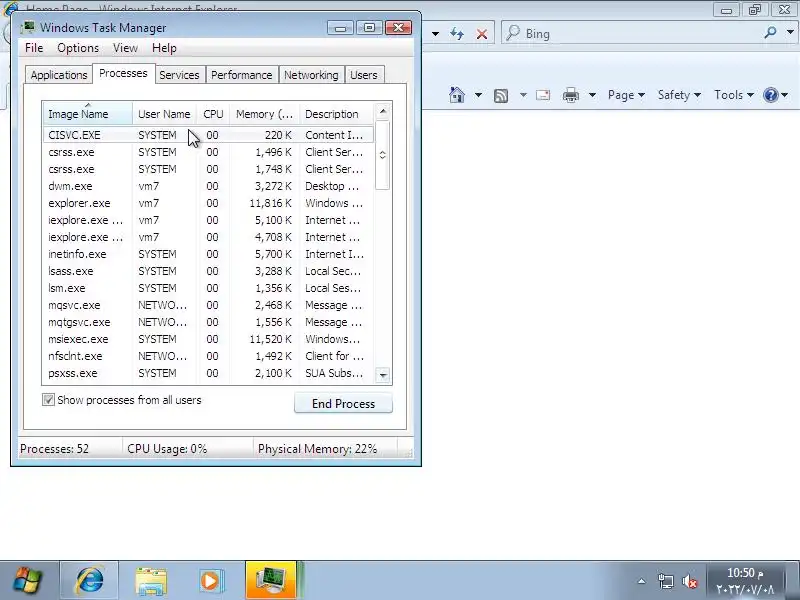Select the iexplore.exe row with 5,100 K
The image size is (800, 600).
tap(208, 220)
